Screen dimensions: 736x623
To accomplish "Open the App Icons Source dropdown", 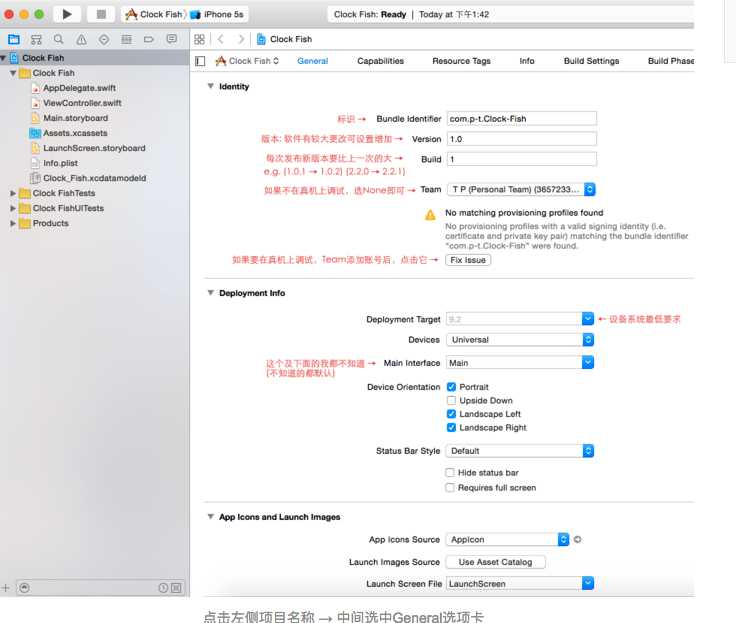I will (507, 539).
